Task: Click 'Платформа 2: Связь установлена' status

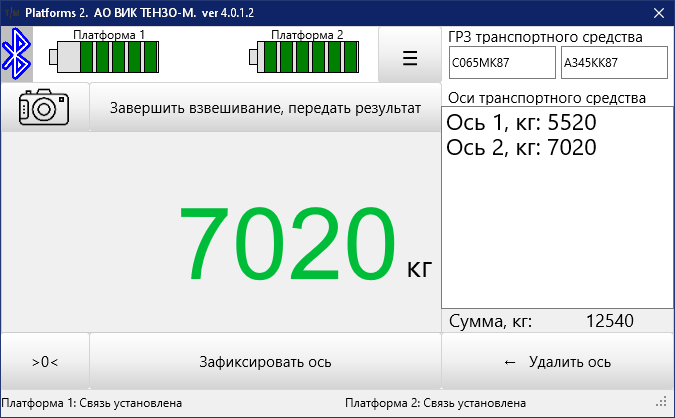Action: tap(435, 404)
